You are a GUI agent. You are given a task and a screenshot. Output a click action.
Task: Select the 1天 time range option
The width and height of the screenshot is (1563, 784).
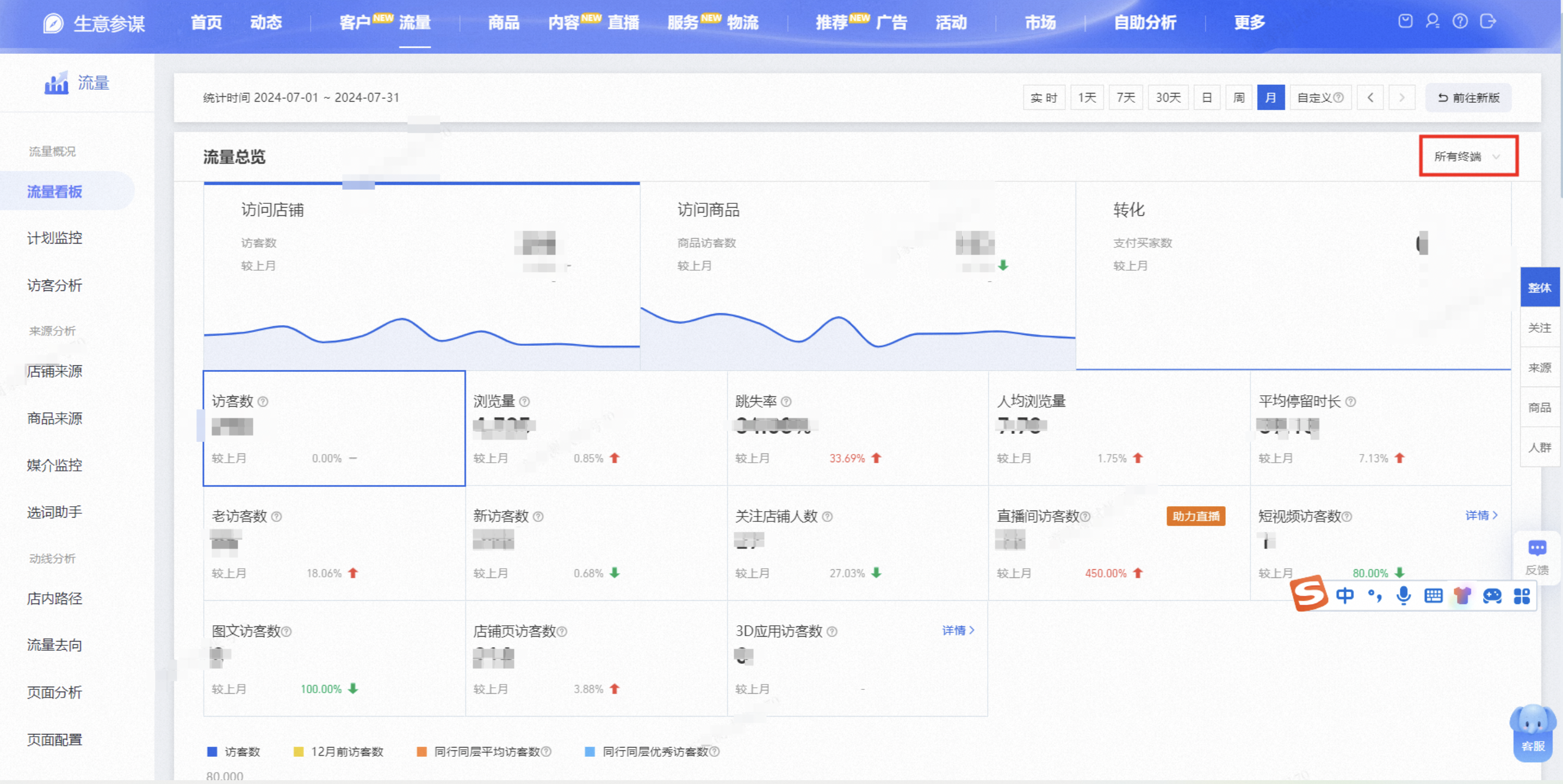tap(1087, 98)
